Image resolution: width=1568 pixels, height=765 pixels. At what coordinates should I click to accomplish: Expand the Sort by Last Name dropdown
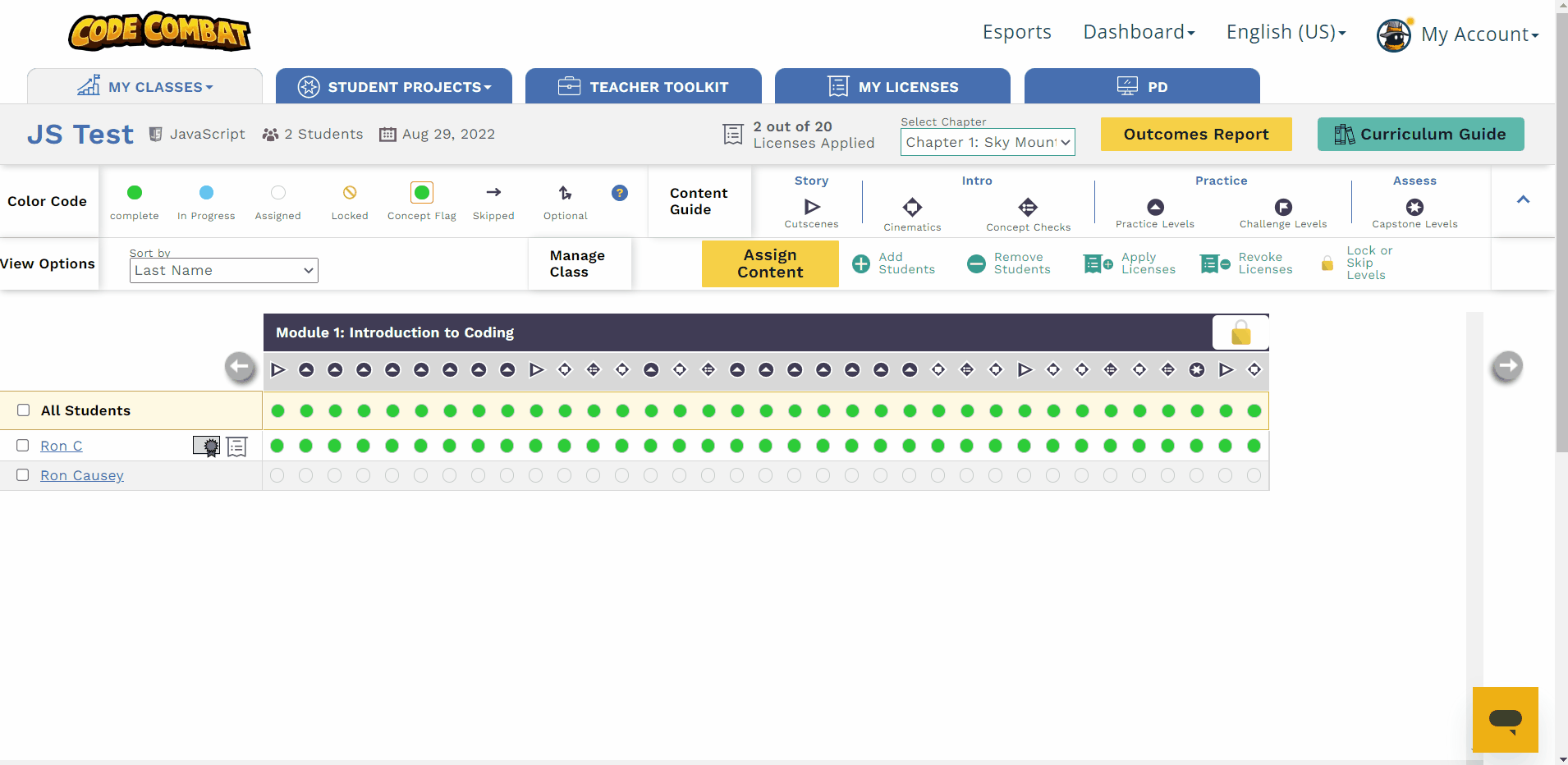coord(223,270)
